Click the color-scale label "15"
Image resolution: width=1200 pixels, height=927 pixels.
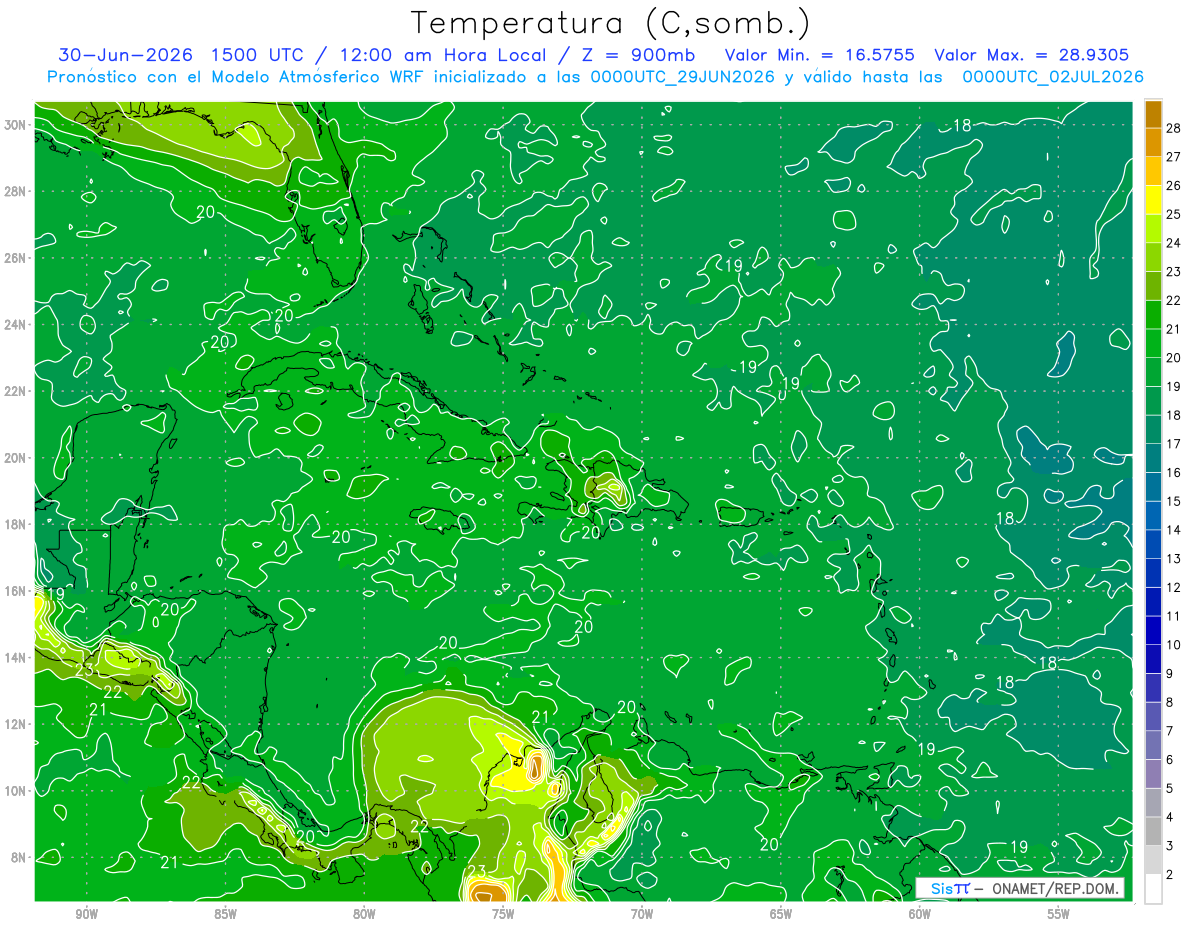coord(1174,501)
